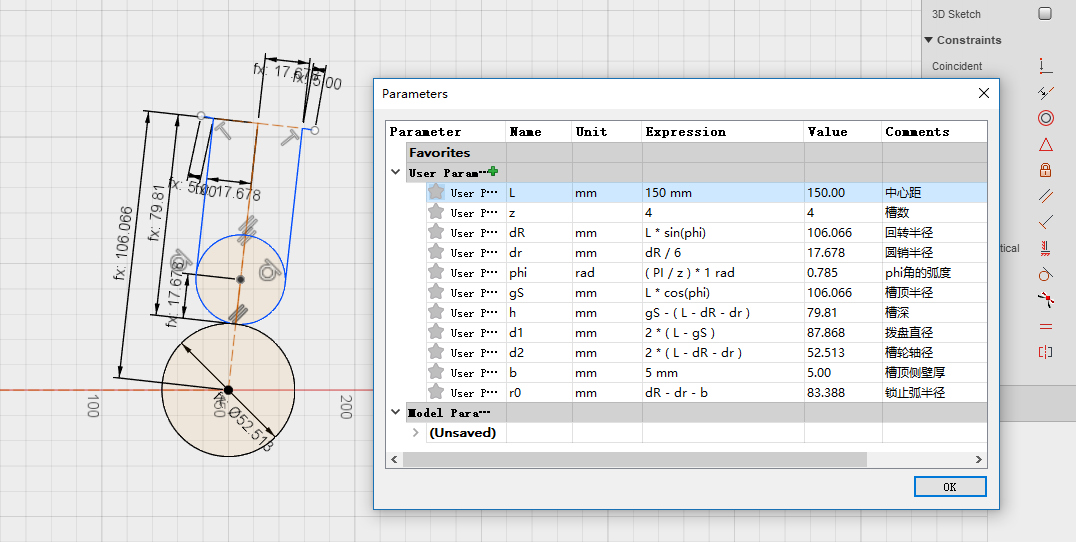
Task: Toggle favorite star for parameter d1
Action: click(x=436, y=332)
